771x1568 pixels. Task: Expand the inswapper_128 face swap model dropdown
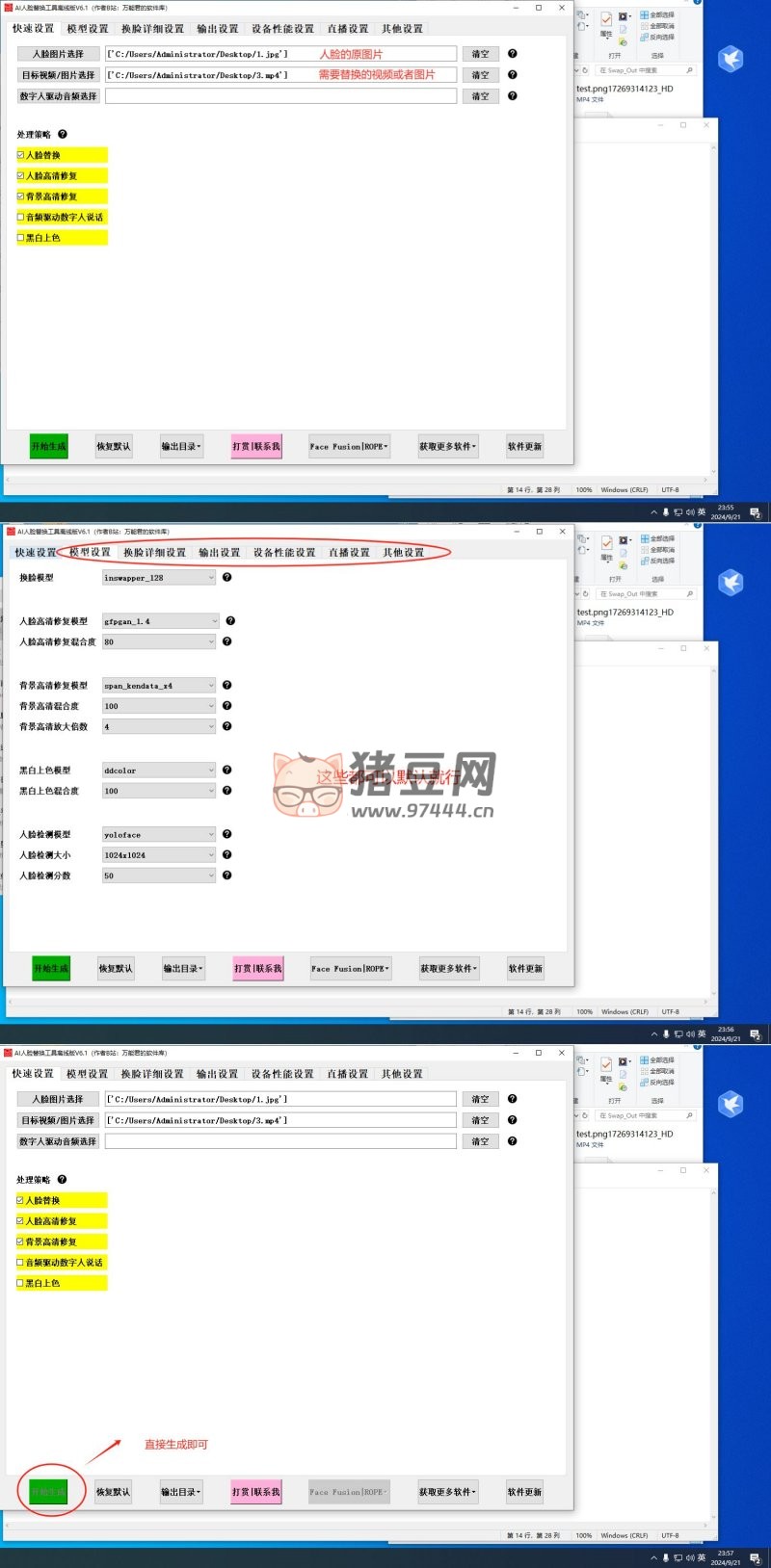coord(210,578)
